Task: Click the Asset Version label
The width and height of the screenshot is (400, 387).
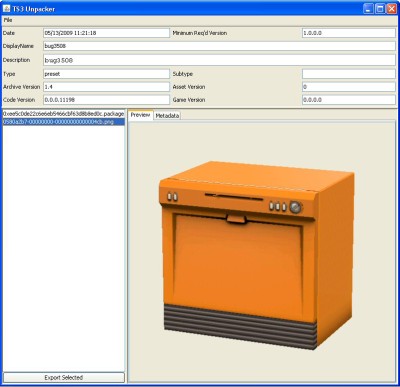Action: coord(189,87)
